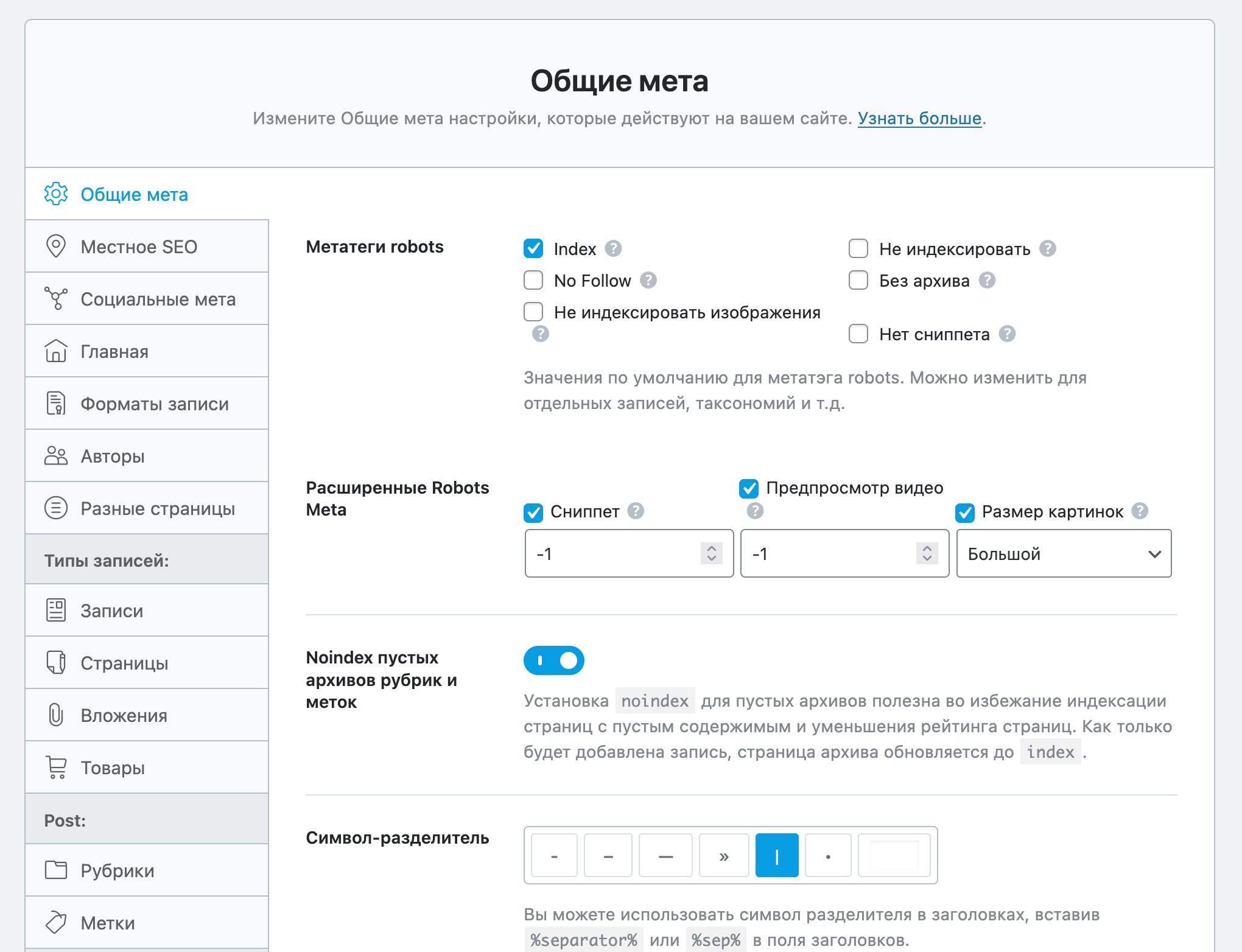Open the help tooltip next to Без архива
This screenshot has height=952, width=1242.
coord(987,281)
